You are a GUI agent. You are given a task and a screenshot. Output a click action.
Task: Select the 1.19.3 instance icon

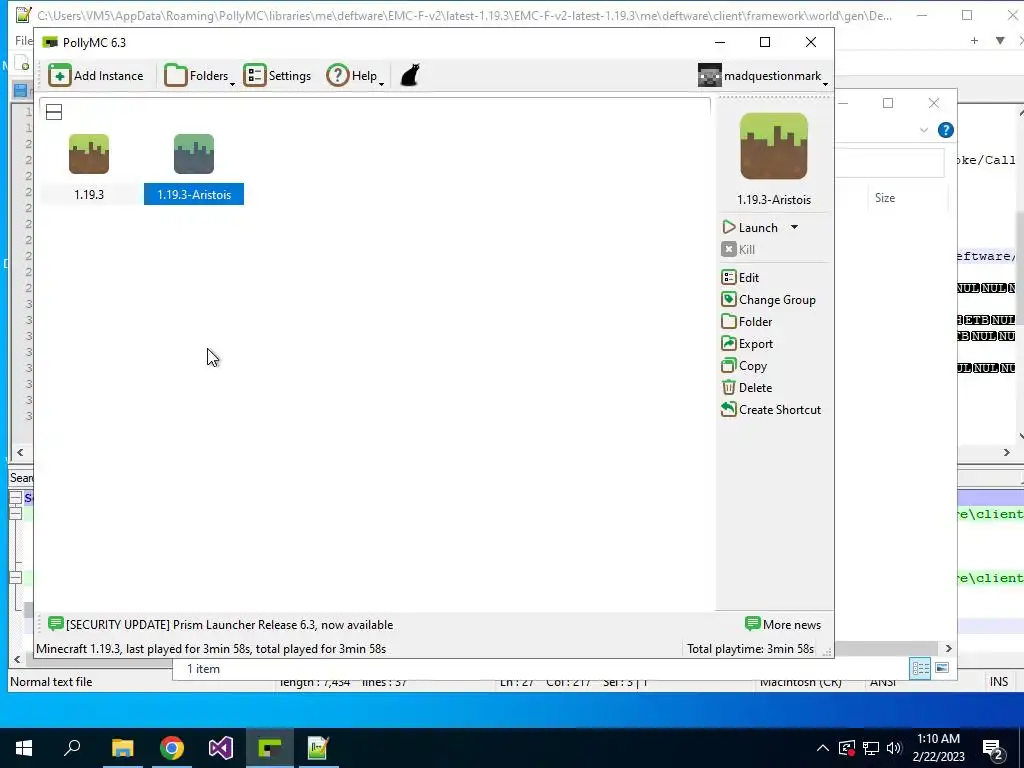tap(89, 154)
